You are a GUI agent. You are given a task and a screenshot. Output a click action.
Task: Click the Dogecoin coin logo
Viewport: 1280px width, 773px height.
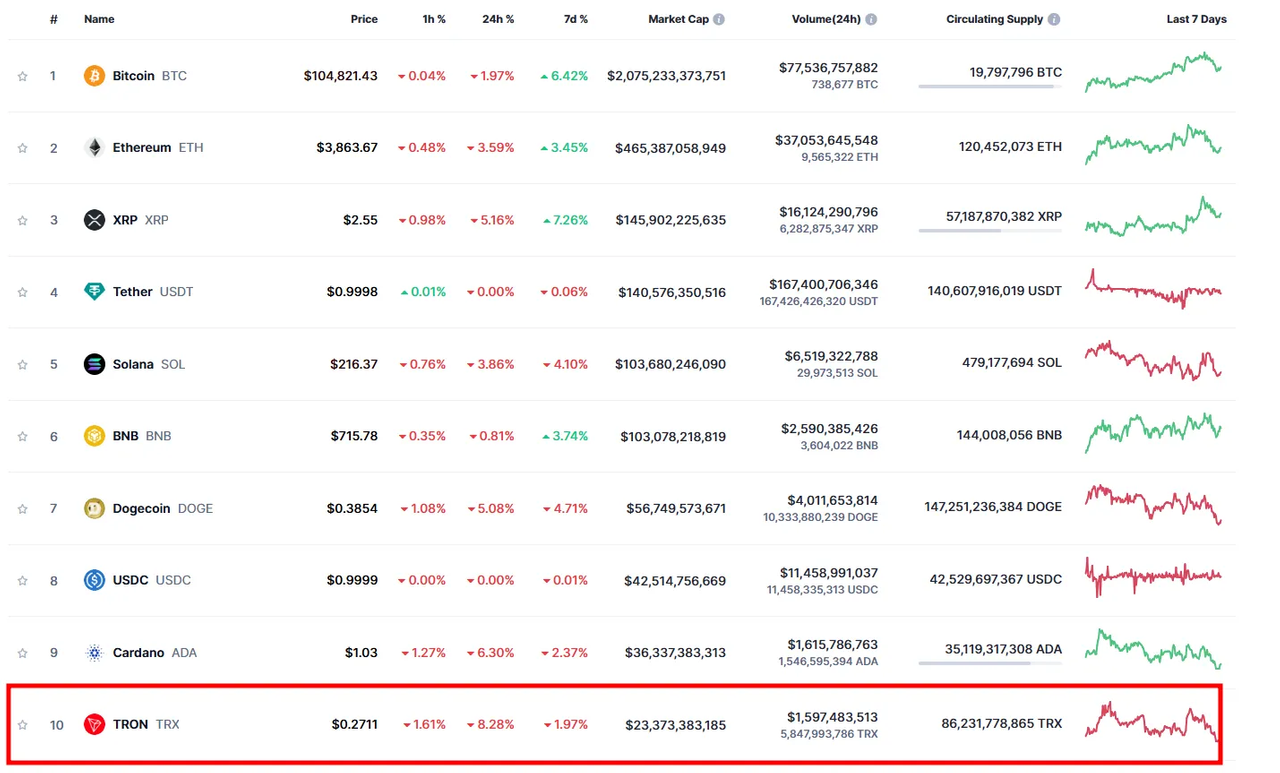pos(94,508)
